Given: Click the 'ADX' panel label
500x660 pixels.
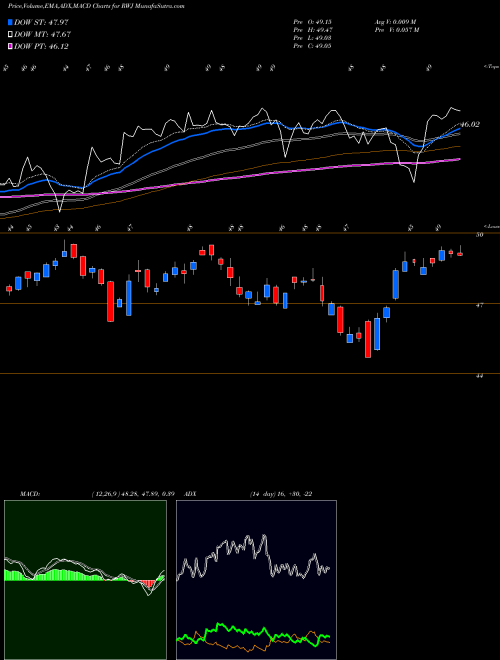Looking at the screenshot, I should pos(191,494).
